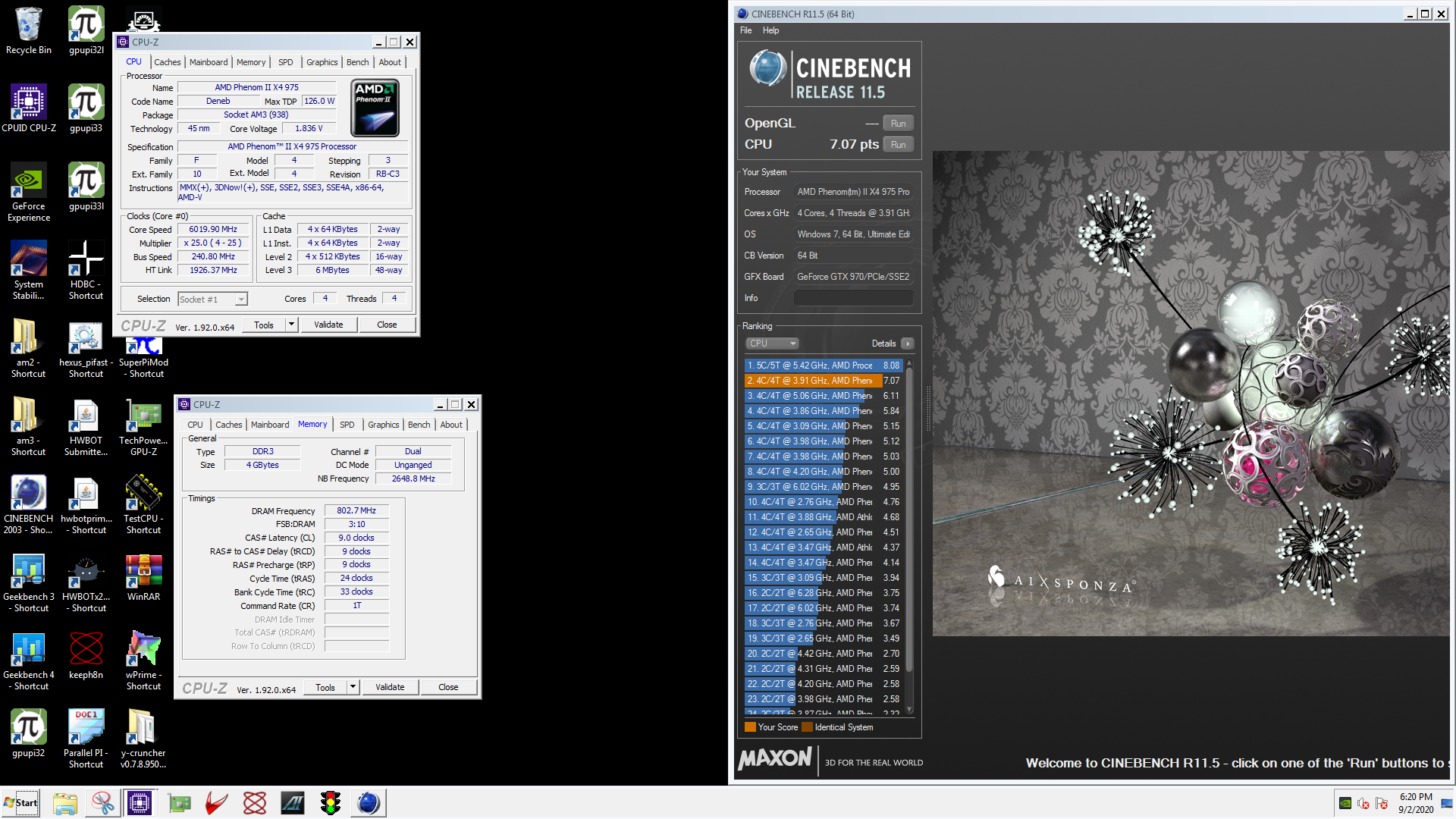Switch to CPU-Z taskbar button
Image resolution: width=1456 pixels, height=819 pixels.
point(140,803)
